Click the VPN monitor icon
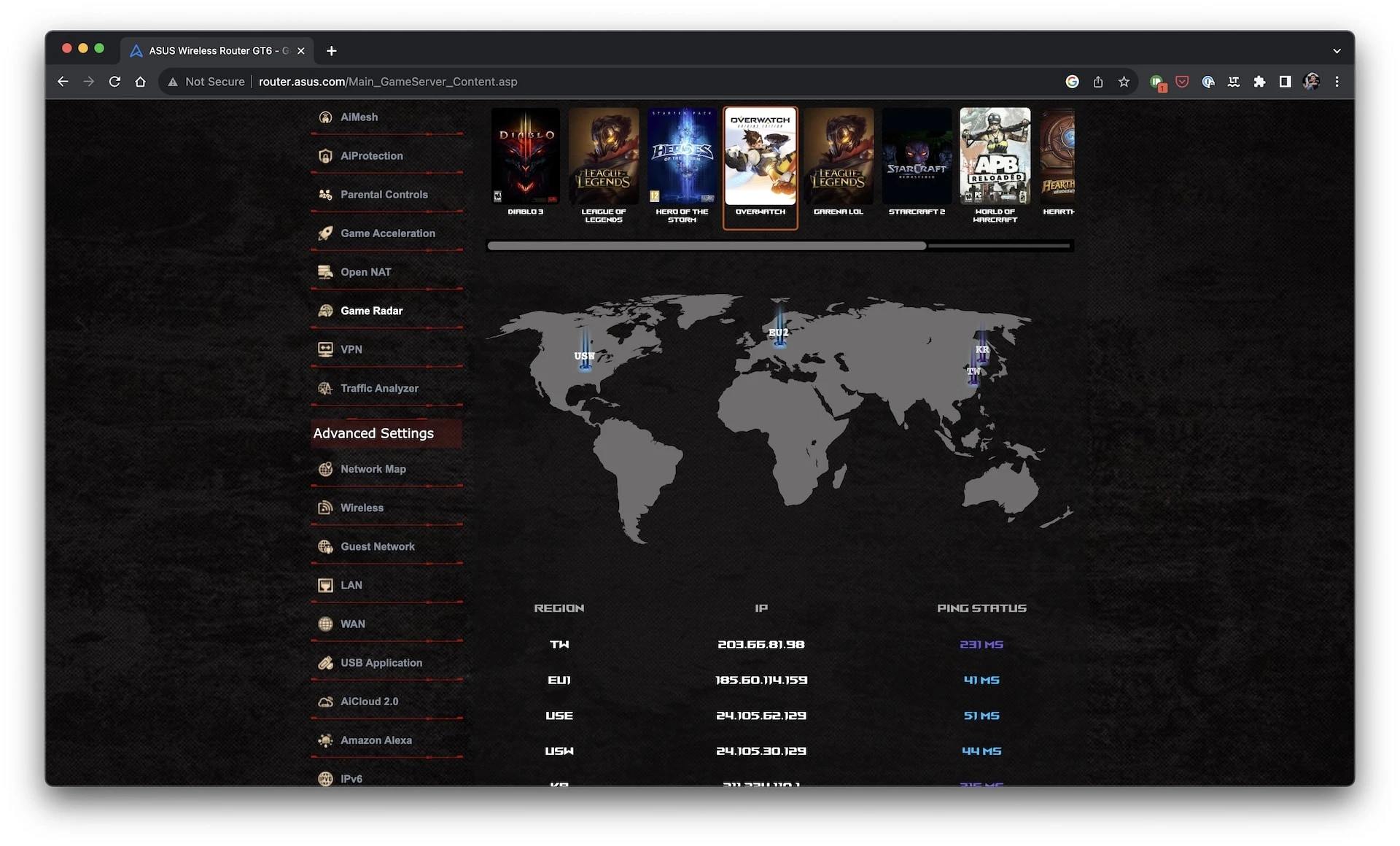The height and width of the screenshot is (846, 1400). (325, 349)
